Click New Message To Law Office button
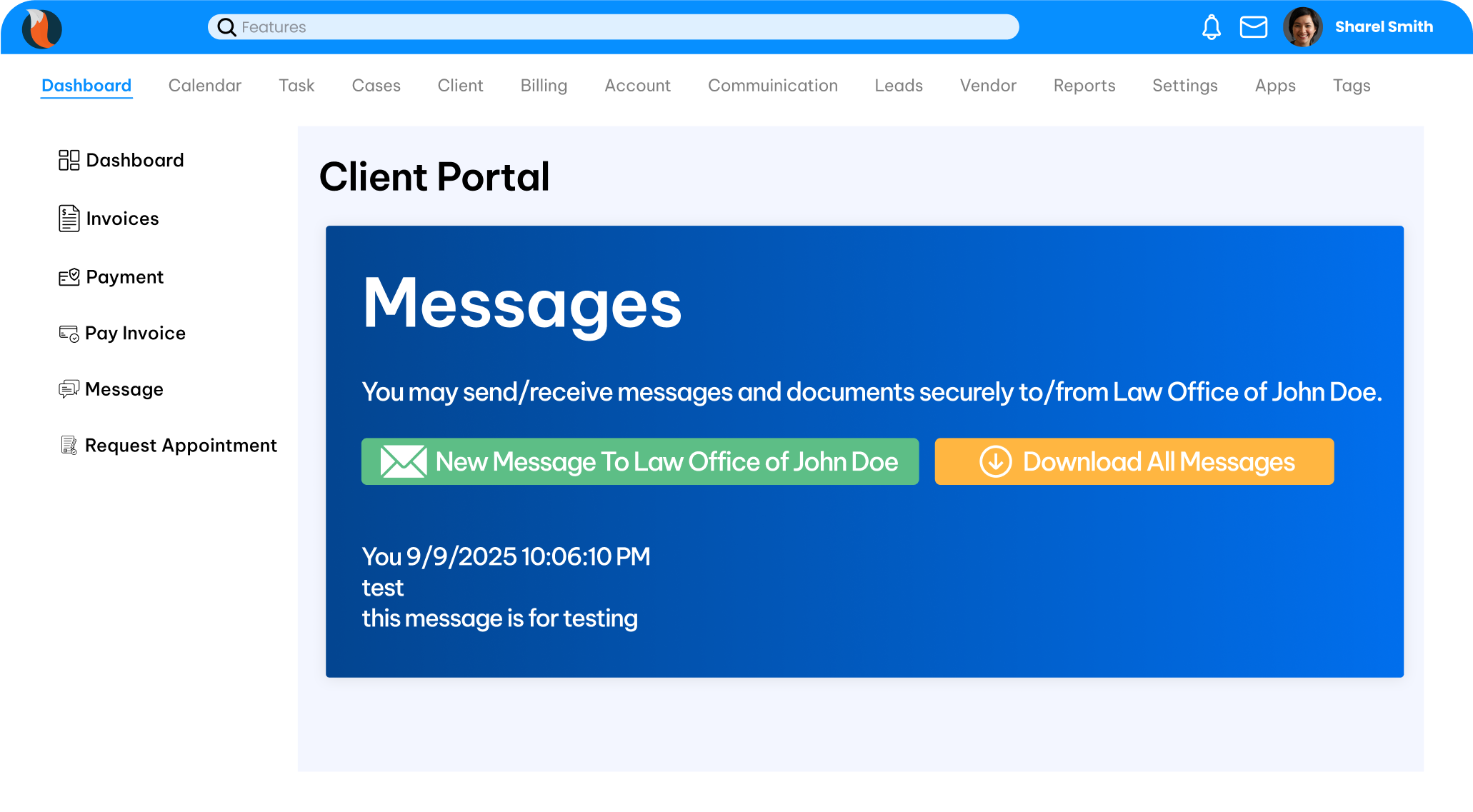The image size is (1473, 812). [639, 461]
